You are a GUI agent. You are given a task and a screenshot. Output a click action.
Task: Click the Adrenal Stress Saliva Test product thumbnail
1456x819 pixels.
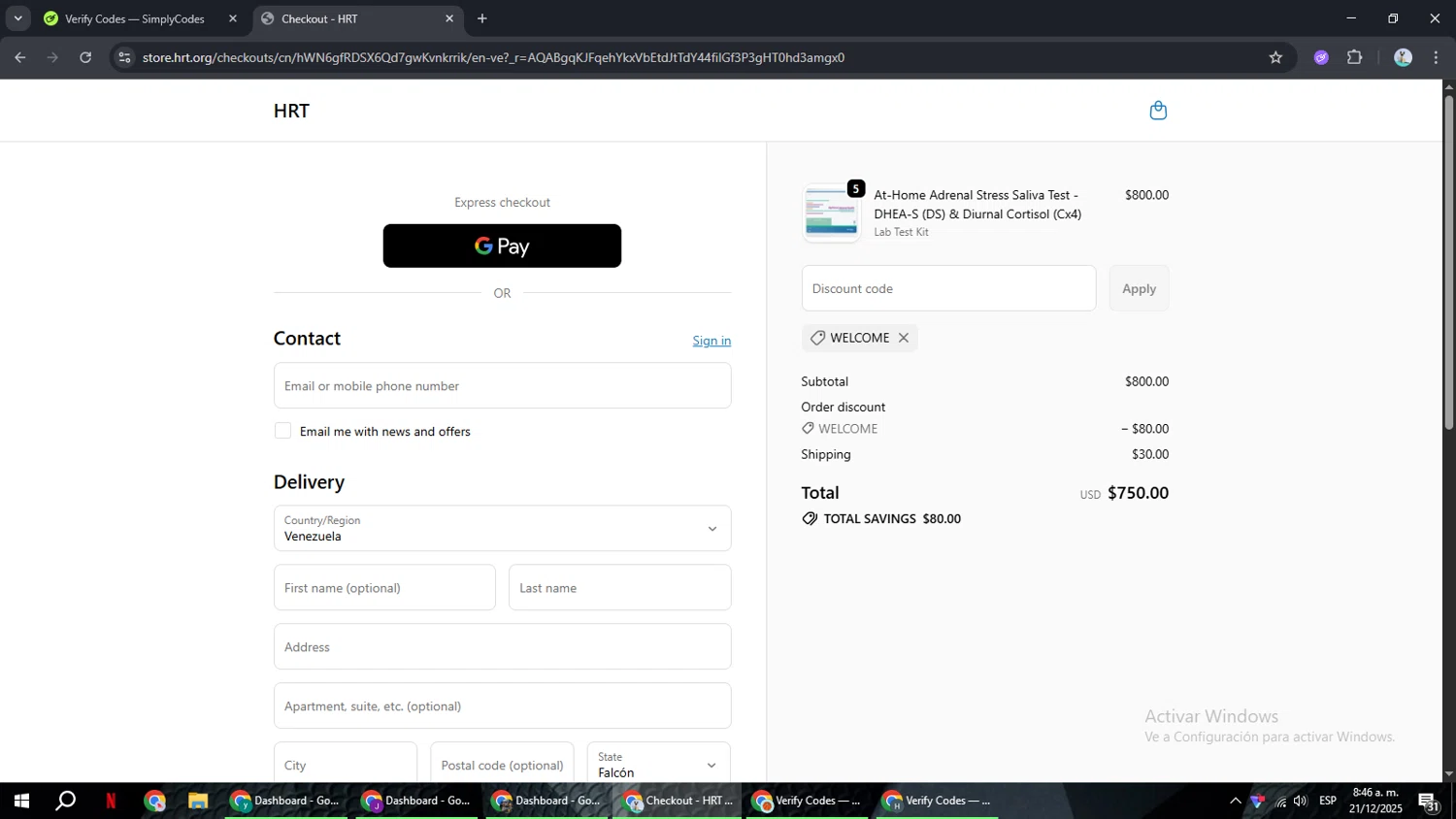click(832, 213)
